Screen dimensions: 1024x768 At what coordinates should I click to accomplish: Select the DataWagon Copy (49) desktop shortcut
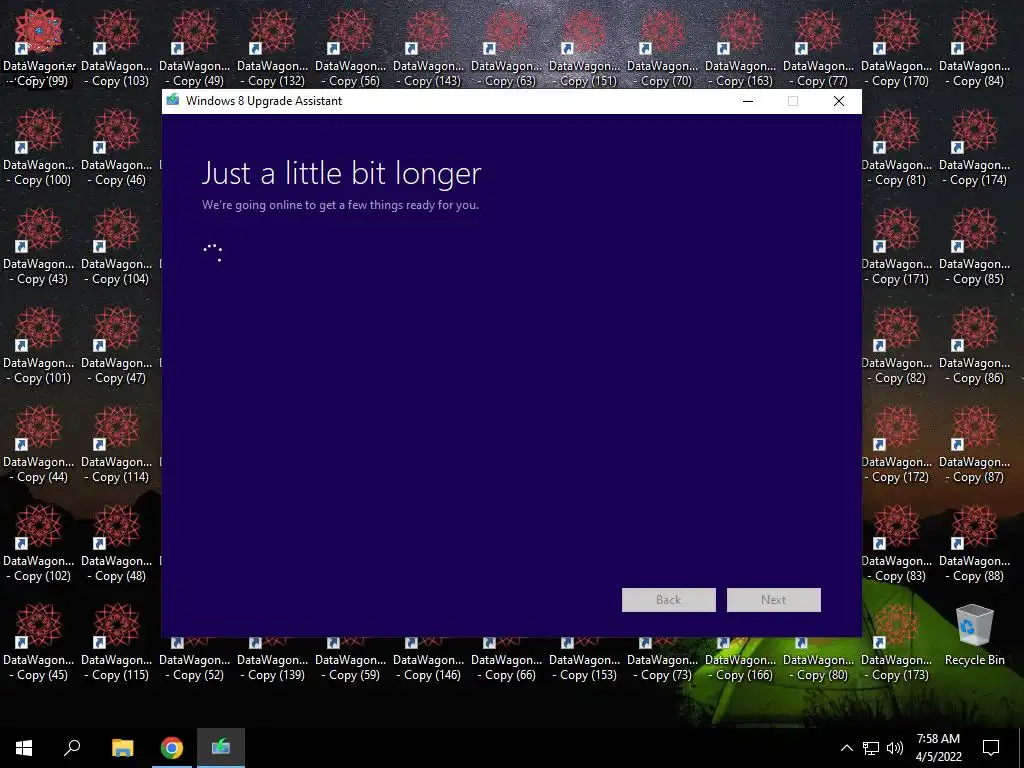click(195, 49)
